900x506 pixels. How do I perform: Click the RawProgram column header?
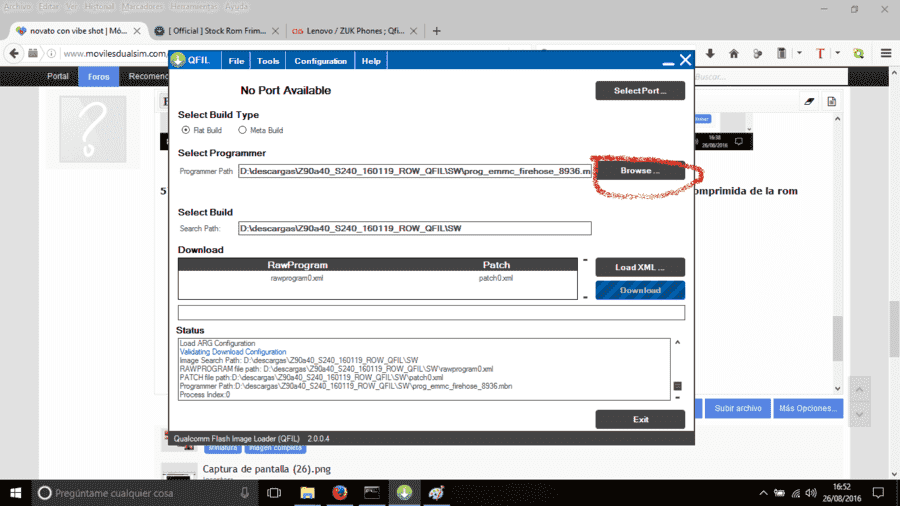click(x=297, y=265)
